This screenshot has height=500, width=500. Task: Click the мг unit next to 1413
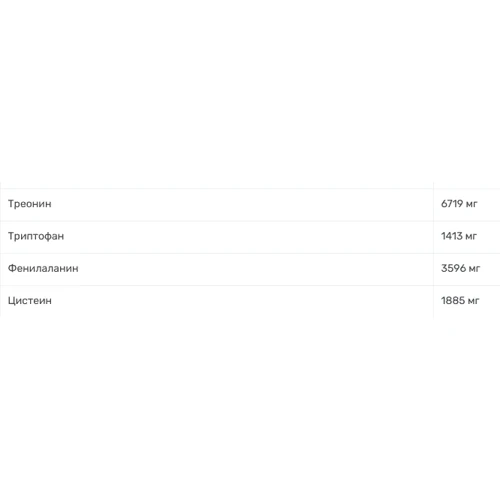[471, 237]
